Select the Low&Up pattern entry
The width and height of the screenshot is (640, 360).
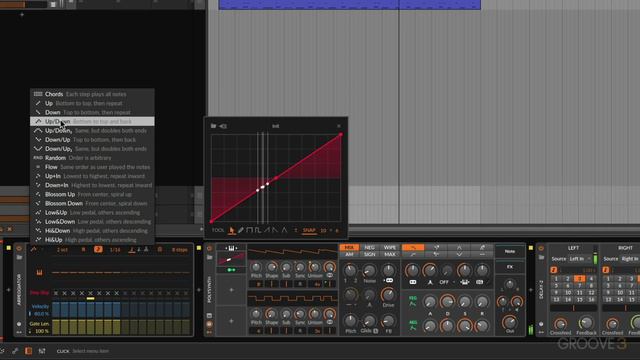(x=92, y=212)
